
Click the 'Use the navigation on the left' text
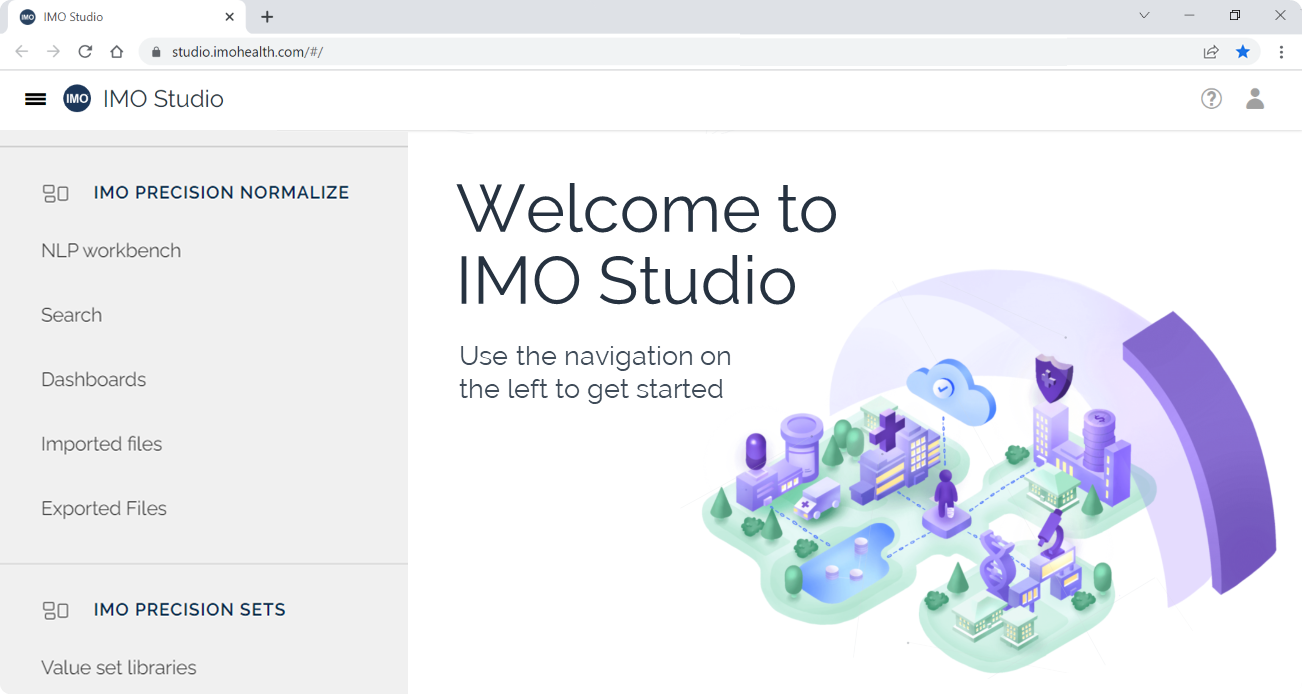tap(595, 372)
